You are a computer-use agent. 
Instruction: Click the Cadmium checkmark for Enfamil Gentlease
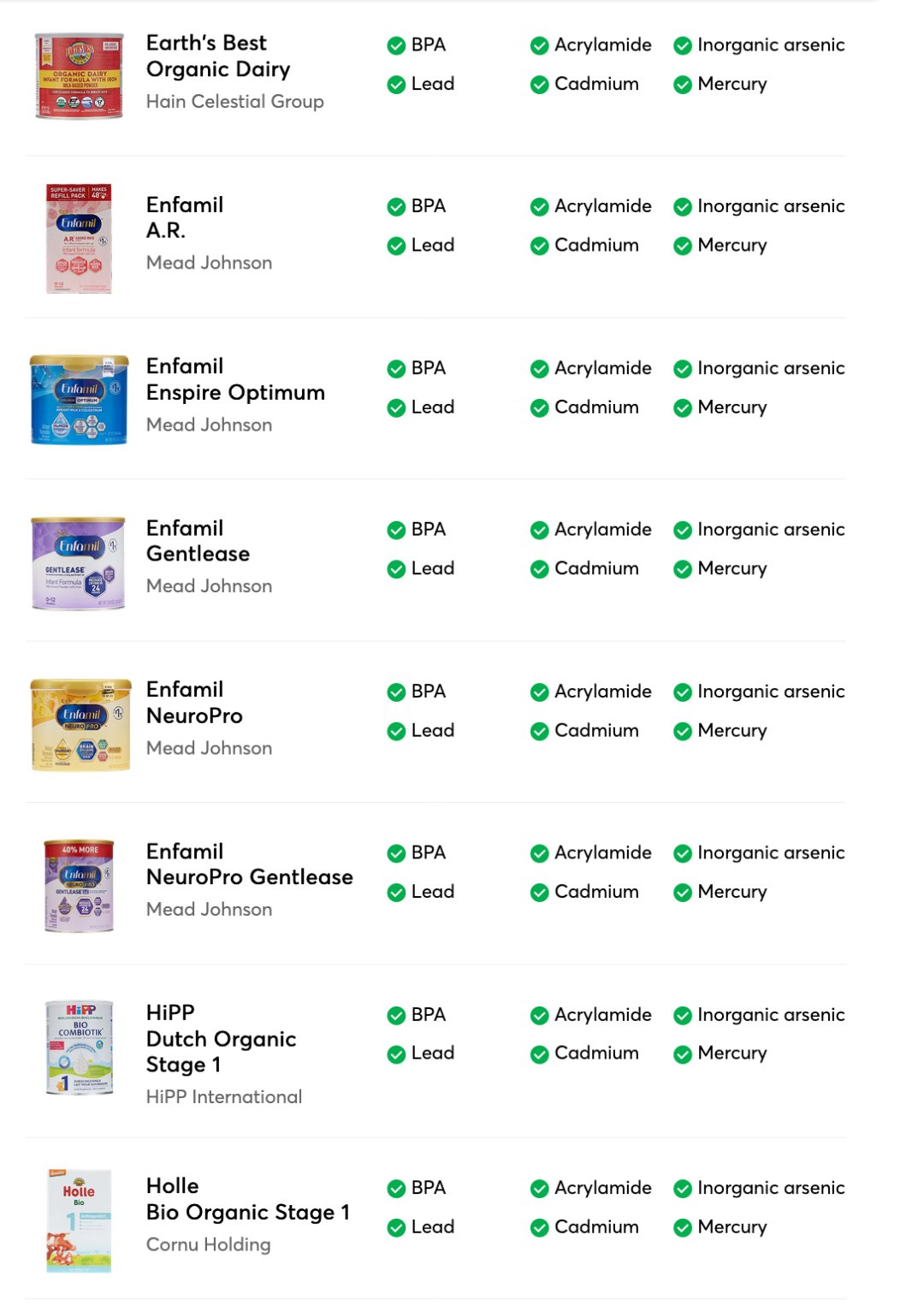coord(539,569)
